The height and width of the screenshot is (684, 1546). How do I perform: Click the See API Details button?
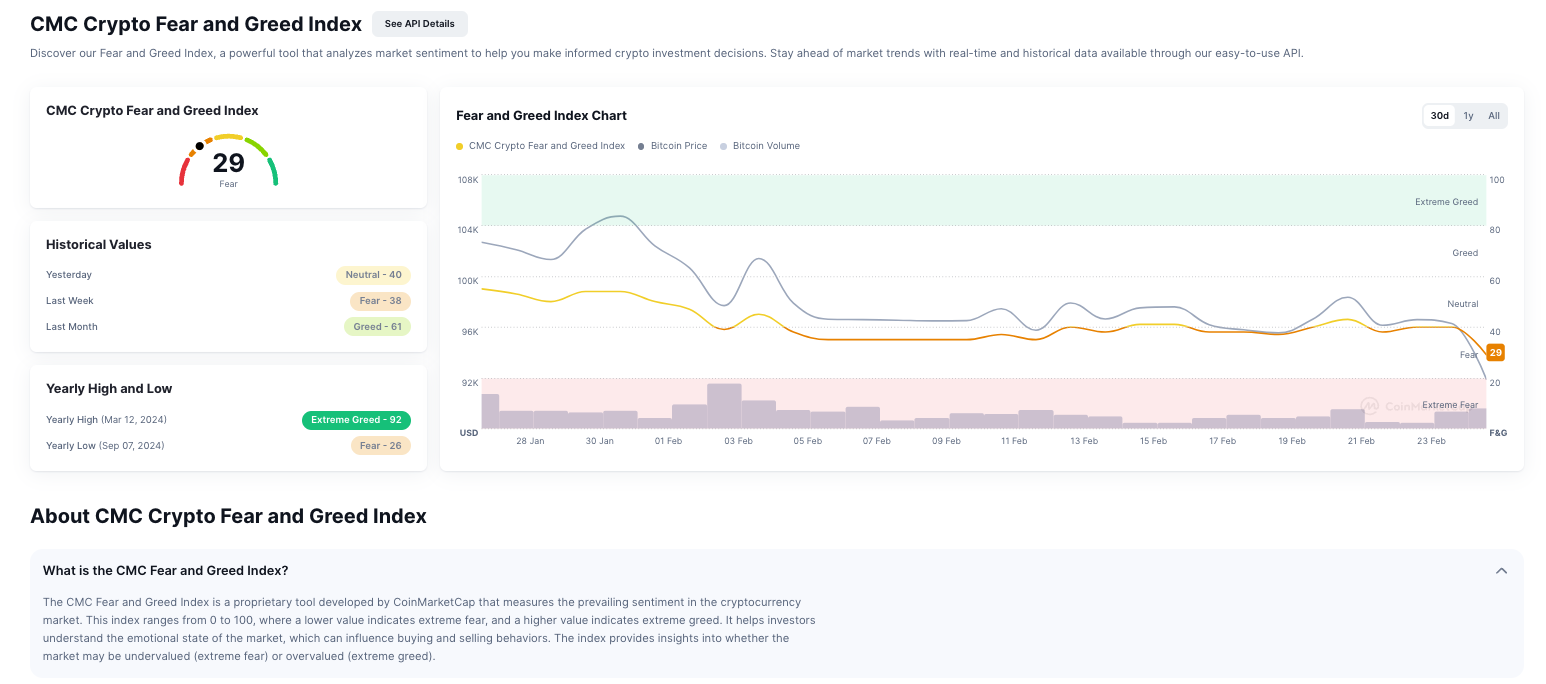point(419,24)
